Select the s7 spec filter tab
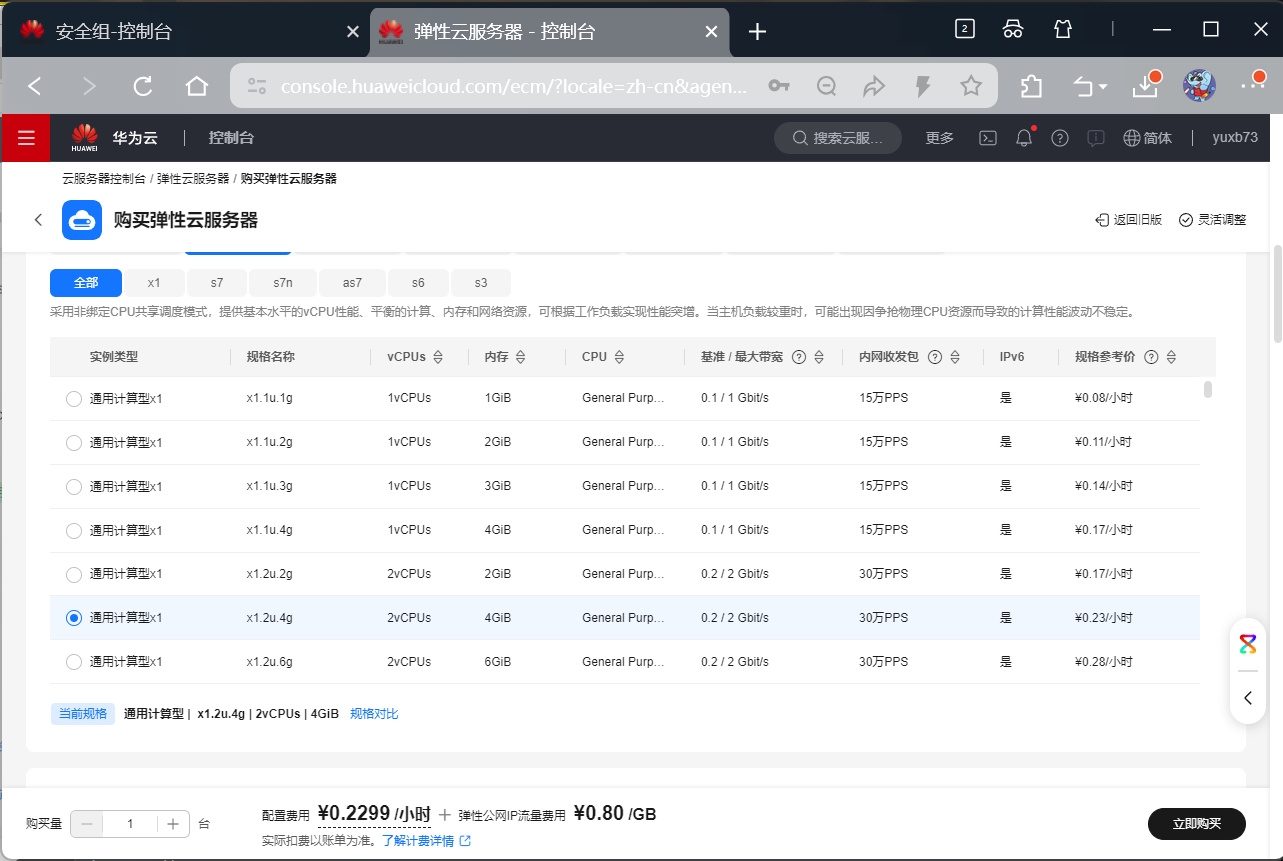1283x861 pixels. [217, 283]
